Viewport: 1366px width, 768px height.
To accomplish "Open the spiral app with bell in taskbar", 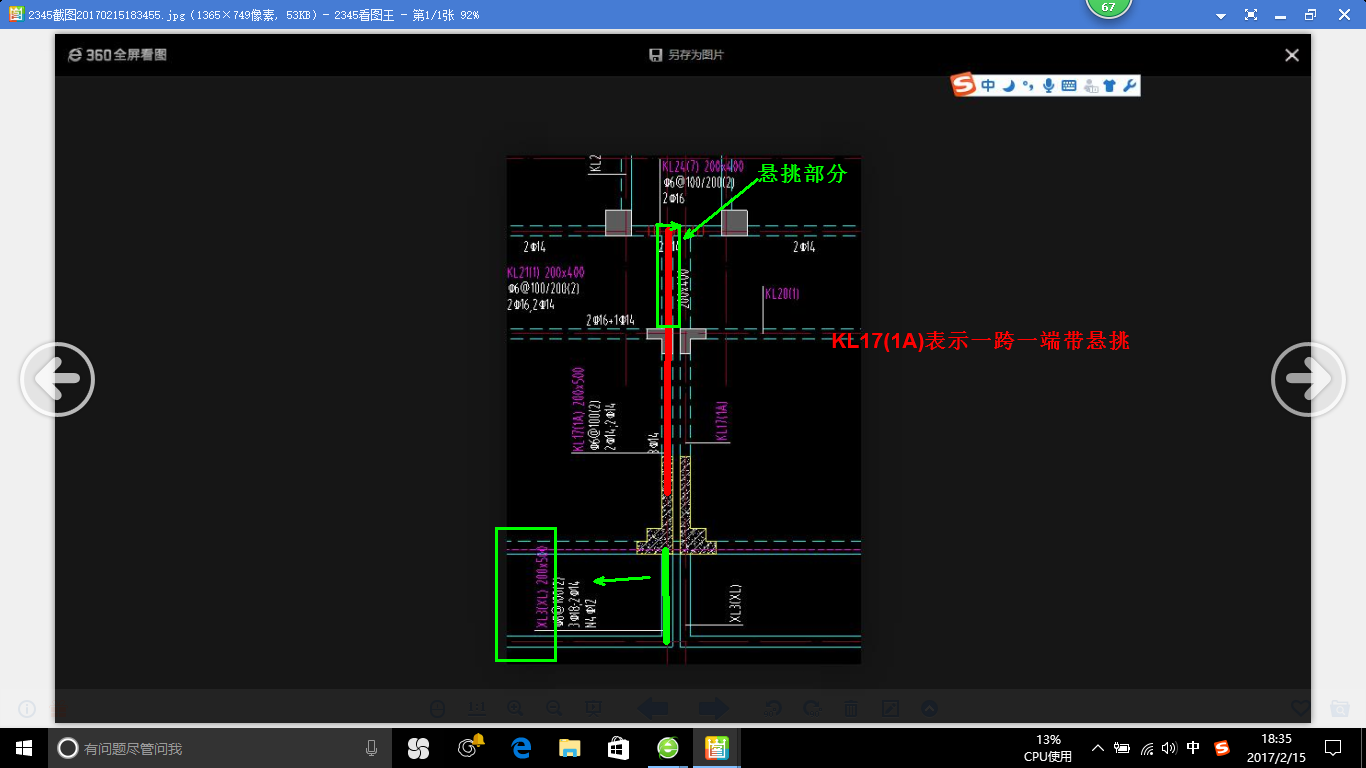I will click(x=469, y=748).
